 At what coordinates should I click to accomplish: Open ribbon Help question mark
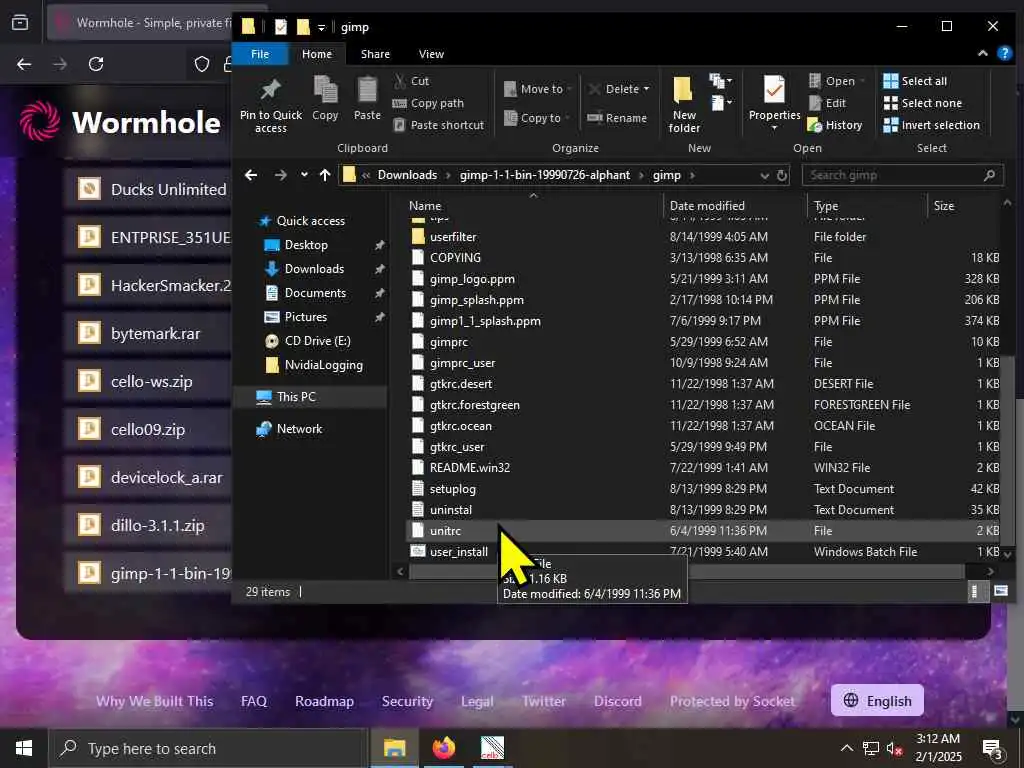coord(1004,54)
